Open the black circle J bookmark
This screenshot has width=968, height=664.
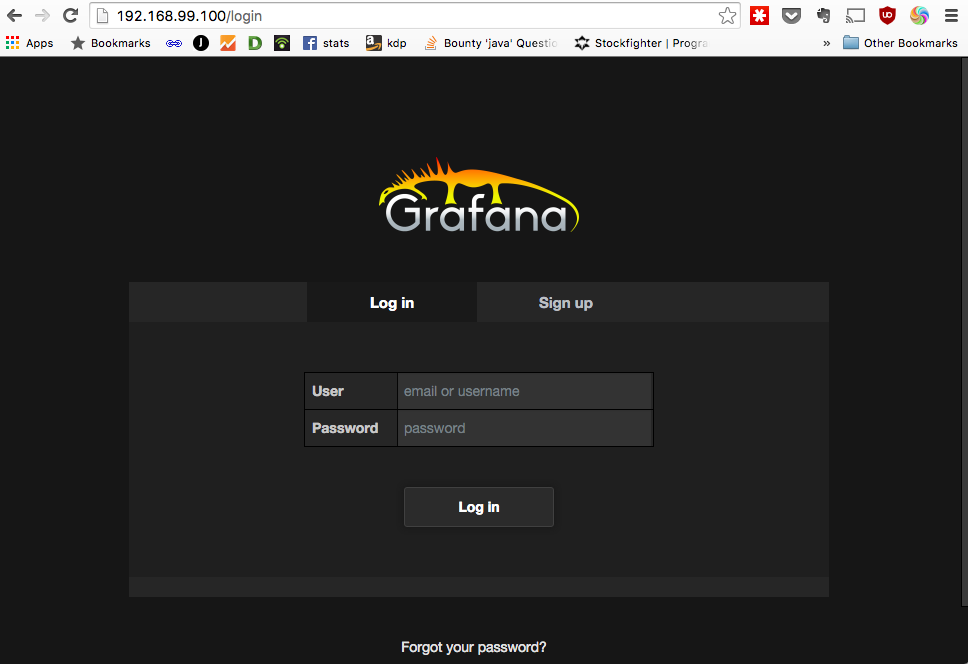(201, 43)
